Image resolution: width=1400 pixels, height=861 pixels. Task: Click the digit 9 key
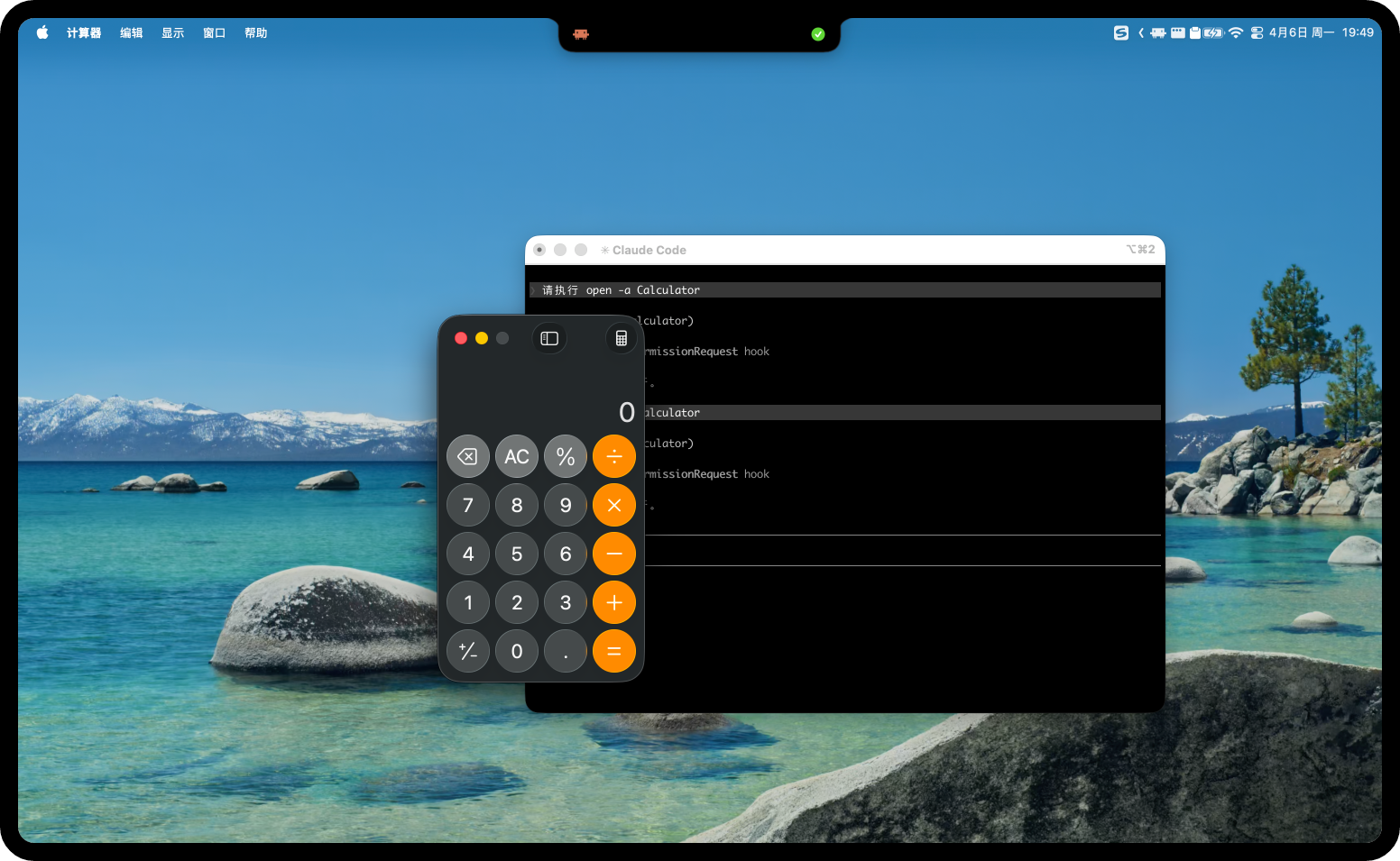click(x=566, y=505)
